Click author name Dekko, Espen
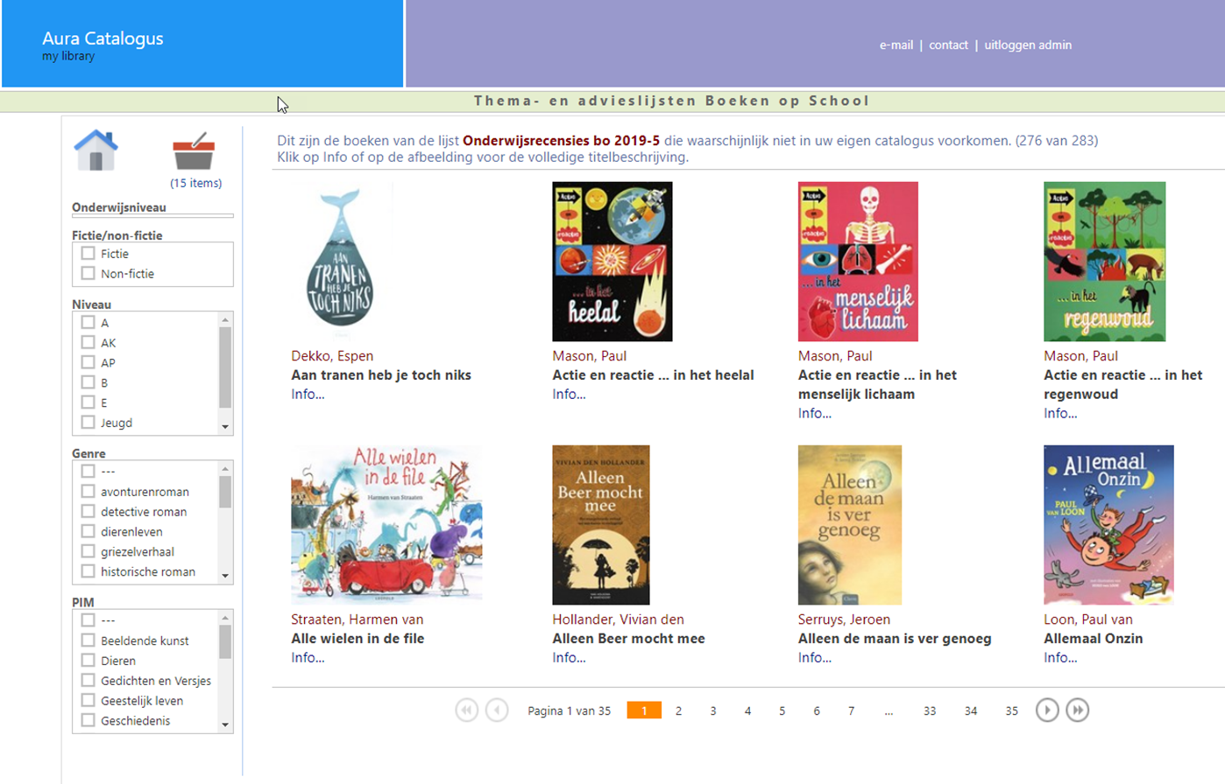 click(x=332, y=356)
